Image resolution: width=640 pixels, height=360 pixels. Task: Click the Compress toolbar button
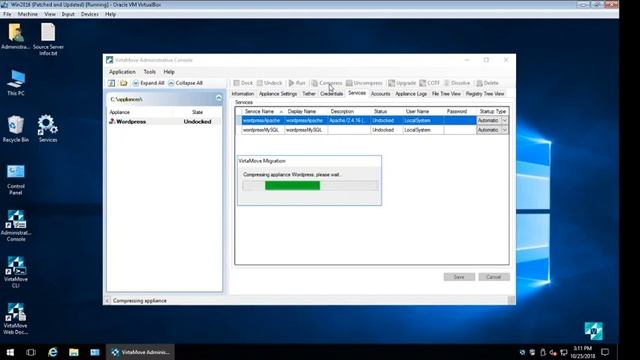pyautogui.click(x=327, y=83)
